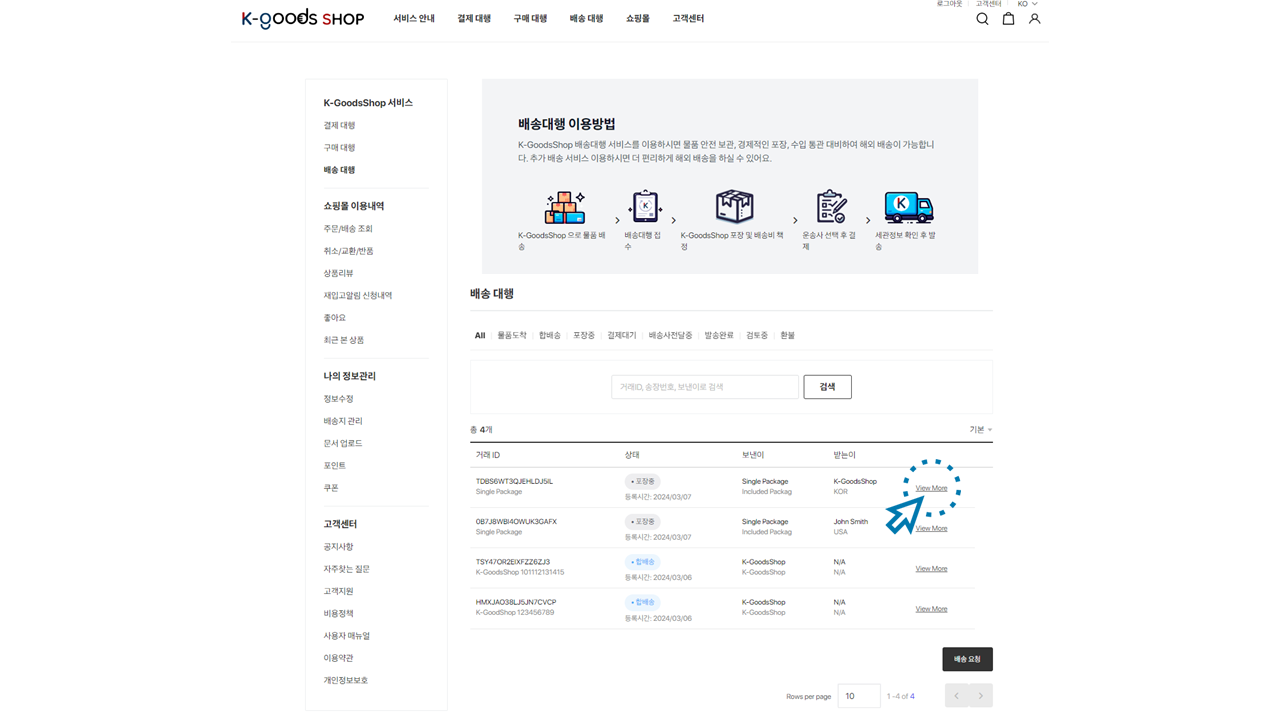Viewport: 1280px width, 720px height.
Task: Click View More for HMXJAO38LJ5JN7CVCP
Action: (931, 609)
